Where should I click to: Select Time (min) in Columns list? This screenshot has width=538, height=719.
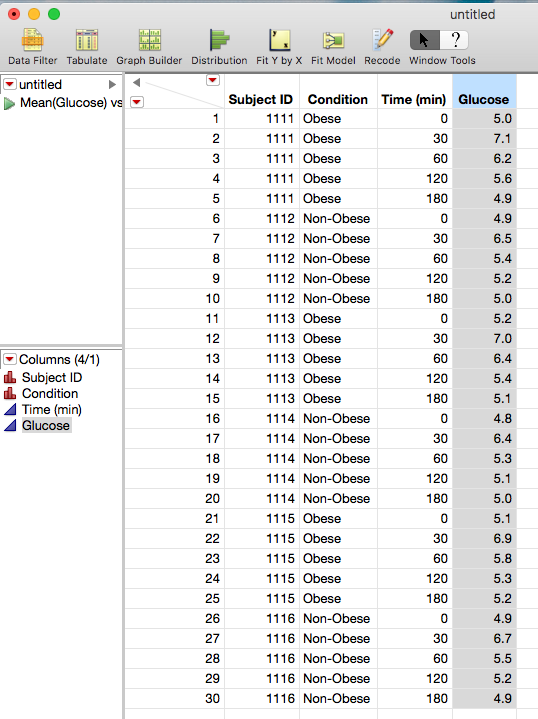tap(52, 409)
